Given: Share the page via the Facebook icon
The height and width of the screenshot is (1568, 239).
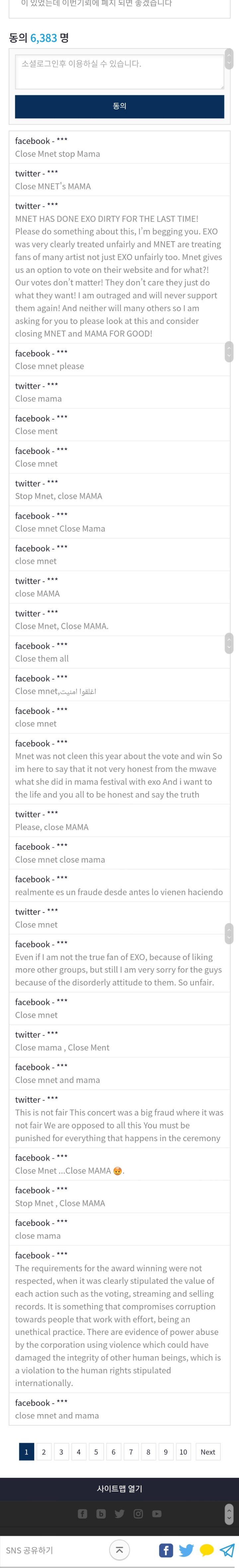Looking at the screenshot, I should coord(166,1550).
